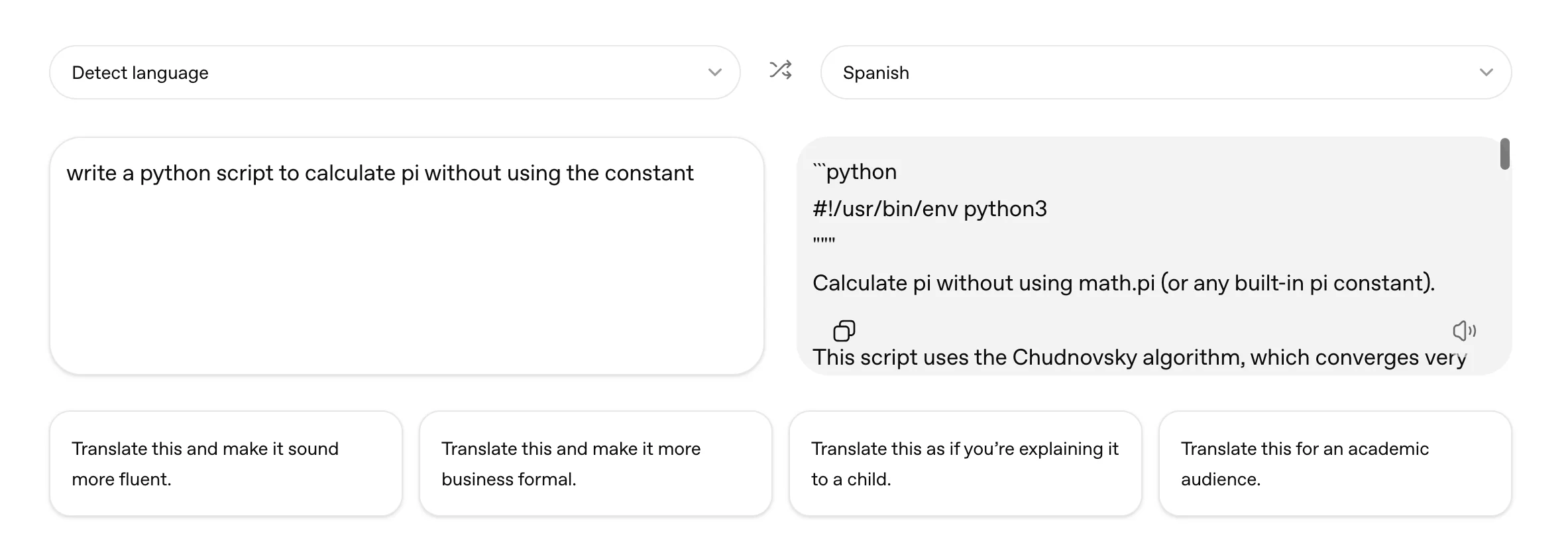This screenshot has height=553, width=1568.
Task: Click the "```python" line in the output
Action: click(855, 172)
